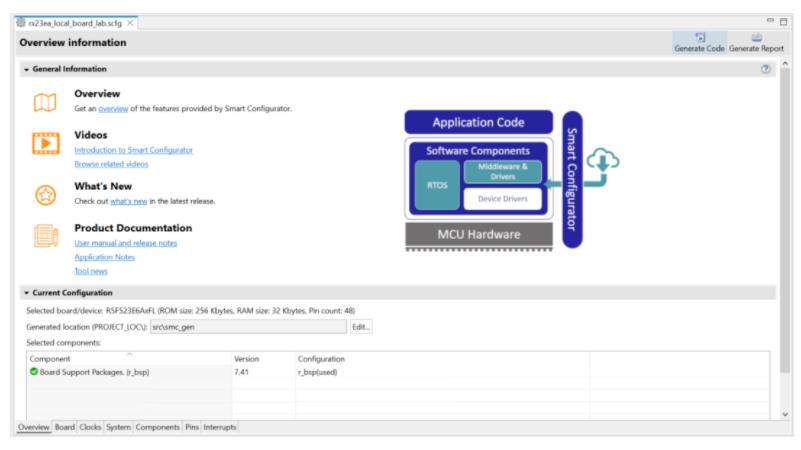The image size is (801, 450).
Task: Click the Overview map icon
Action: (45, 102)
